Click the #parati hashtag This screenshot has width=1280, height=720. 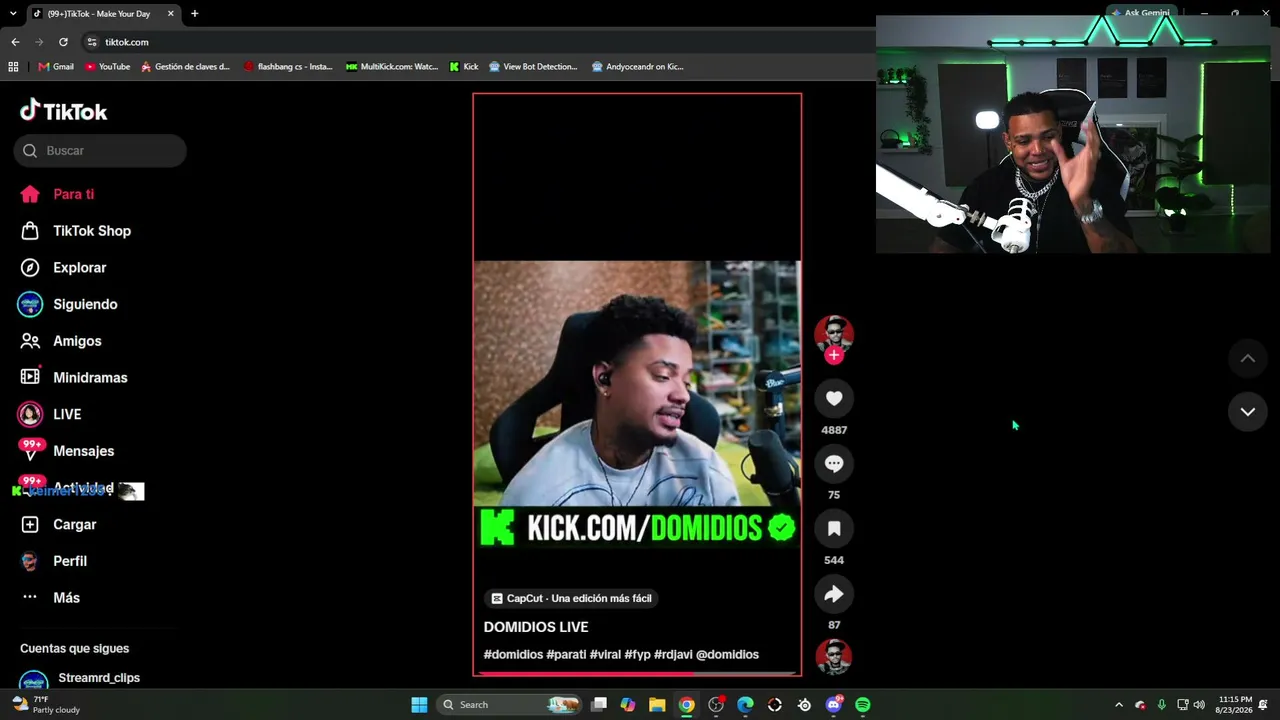(566, 655)
